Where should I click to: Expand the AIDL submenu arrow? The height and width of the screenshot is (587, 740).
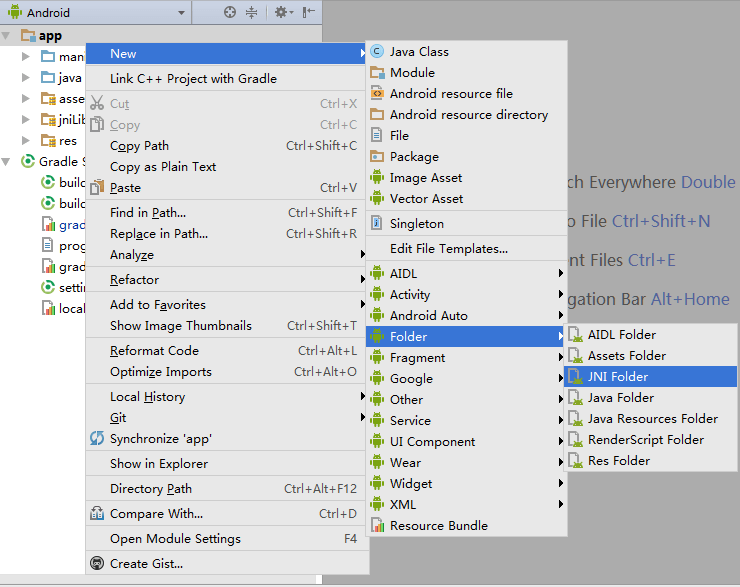561,273
